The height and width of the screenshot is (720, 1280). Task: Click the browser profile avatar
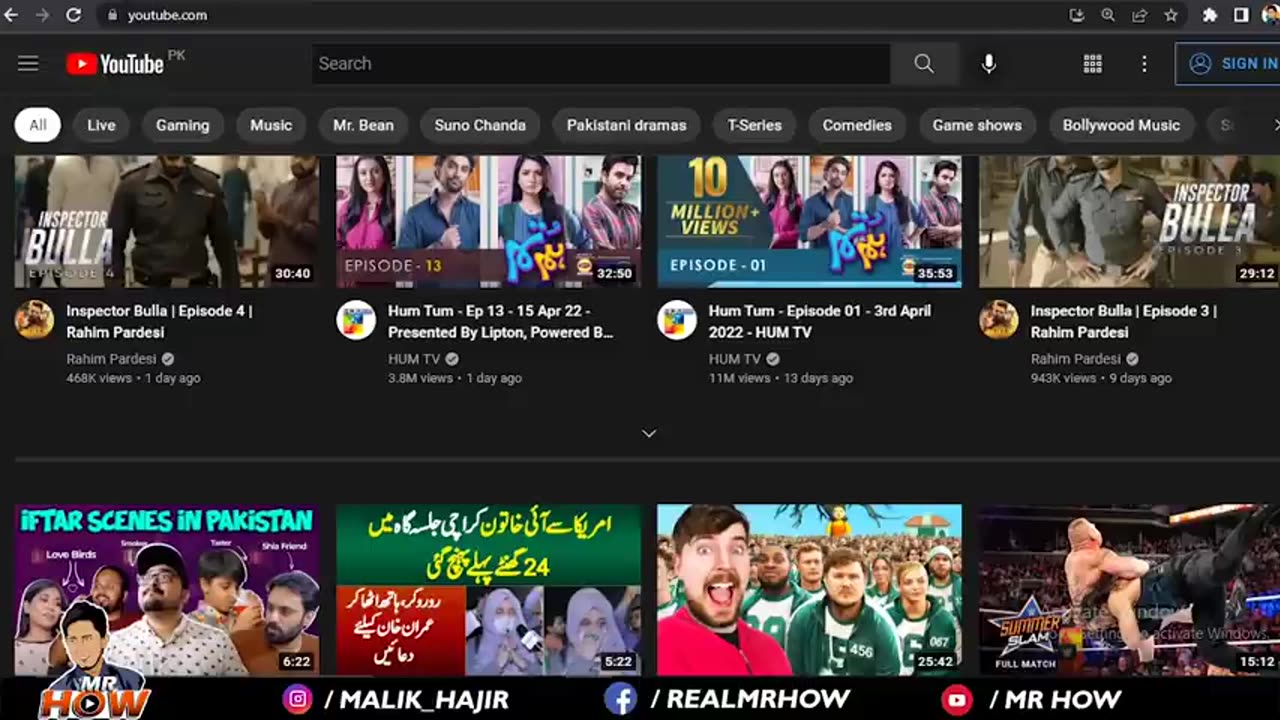click(x=1271, y=15)
